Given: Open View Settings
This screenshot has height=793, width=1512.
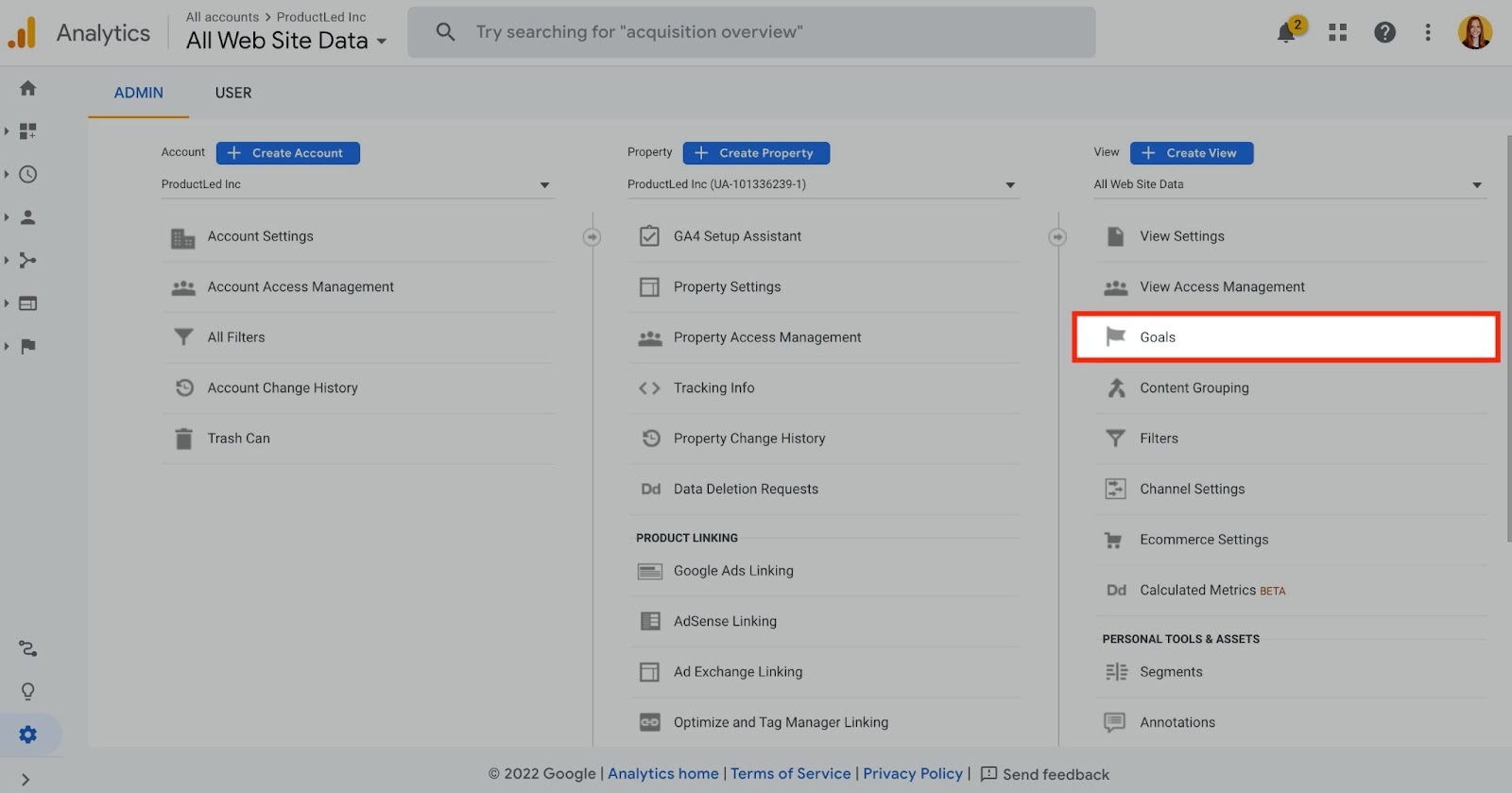Looking at the screenshot, I should [x=1291, y=236].
